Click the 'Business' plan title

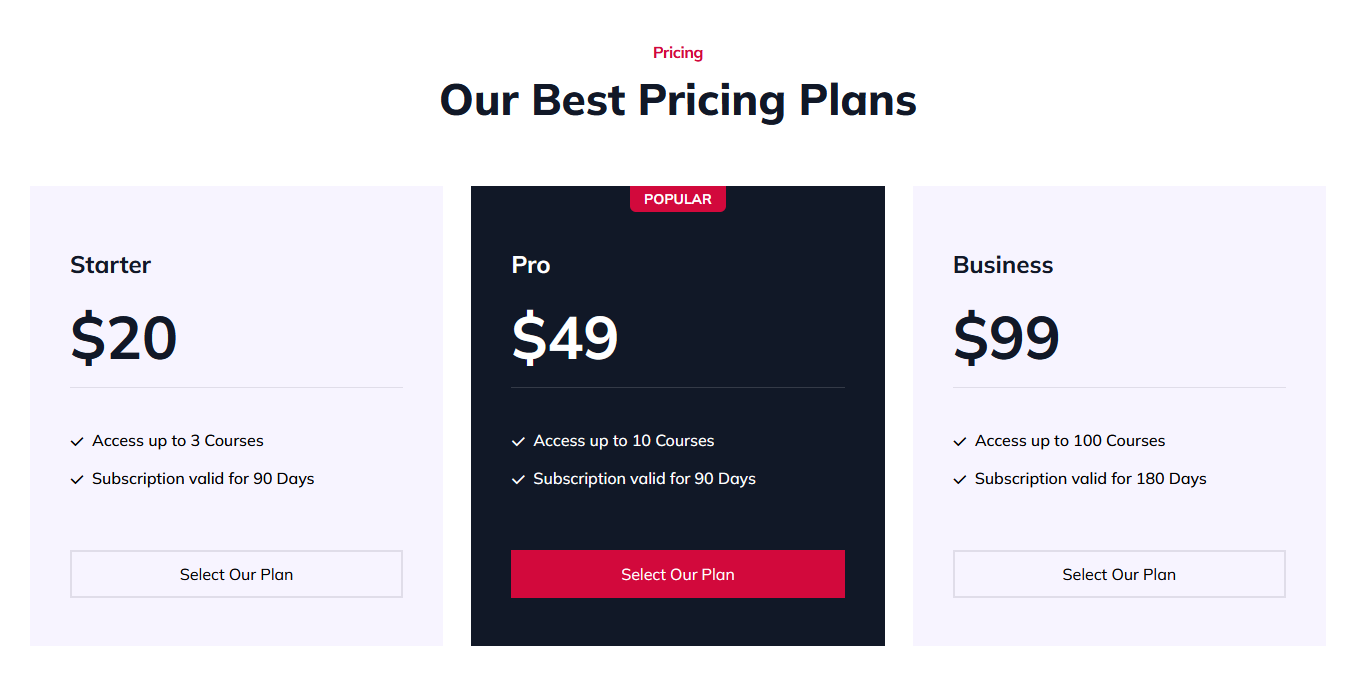coord(1003,265)
